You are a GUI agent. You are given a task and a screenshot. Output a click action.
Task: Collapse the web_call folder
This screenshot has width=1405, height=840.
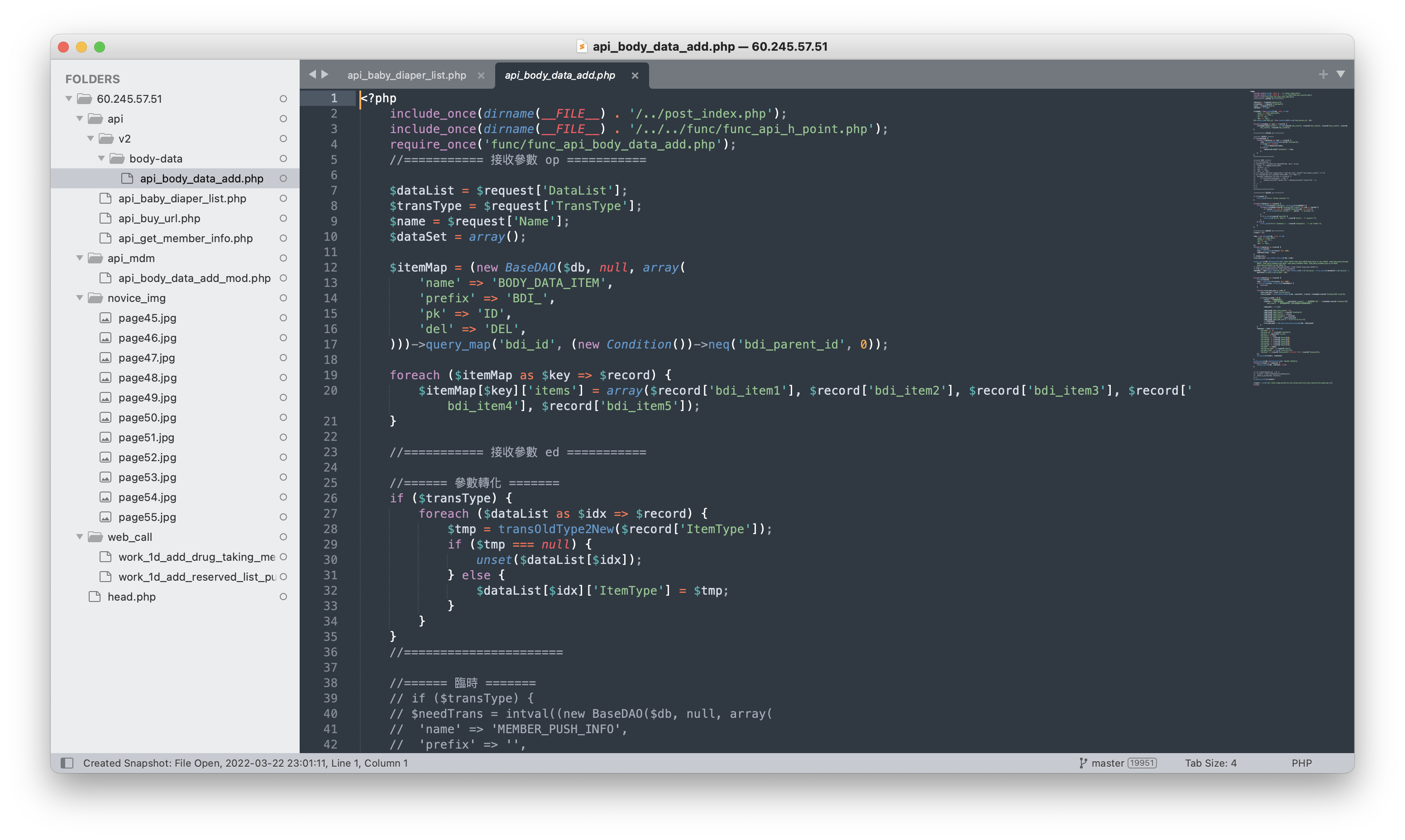point(80,537)
